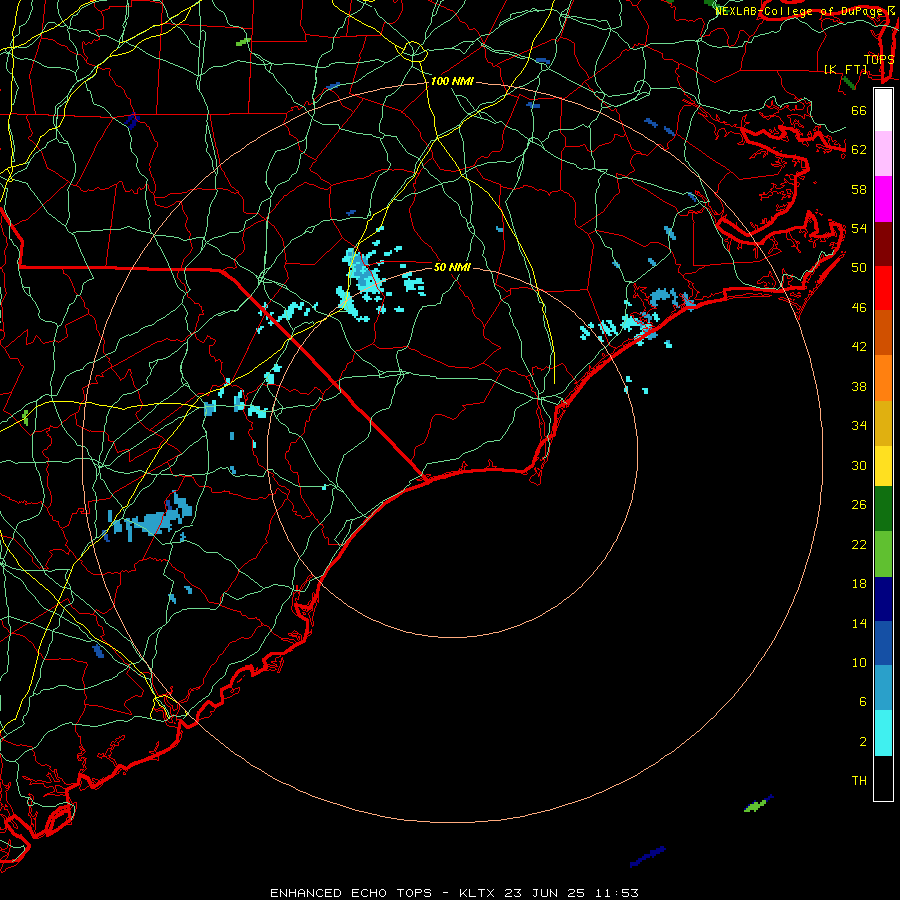Click the 'TH' legend label
Image resolution: width=900 pixels, height=900 pixels.
click(859, 781)
